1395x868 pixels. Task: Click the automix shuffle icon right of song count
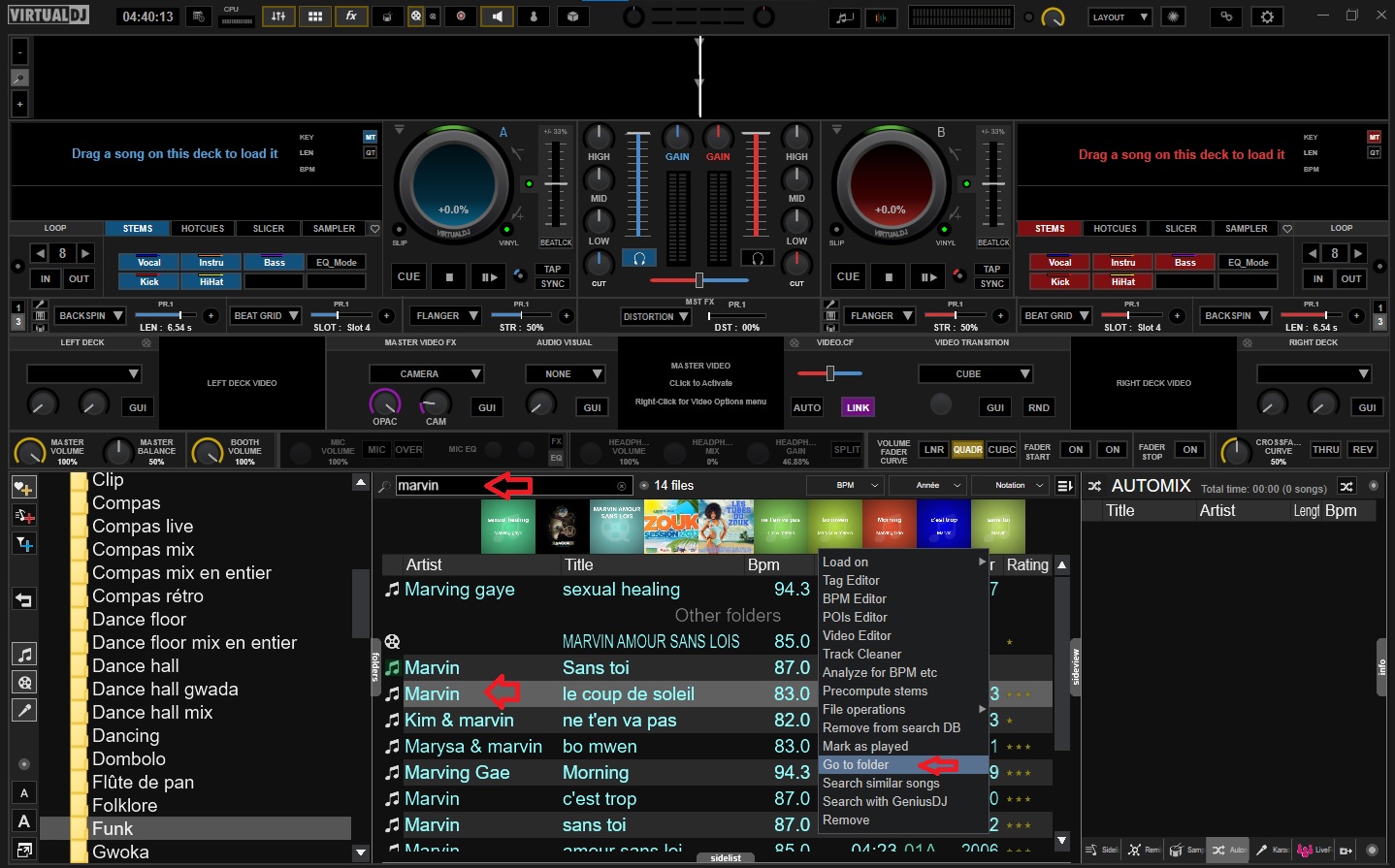point(1346,486)
